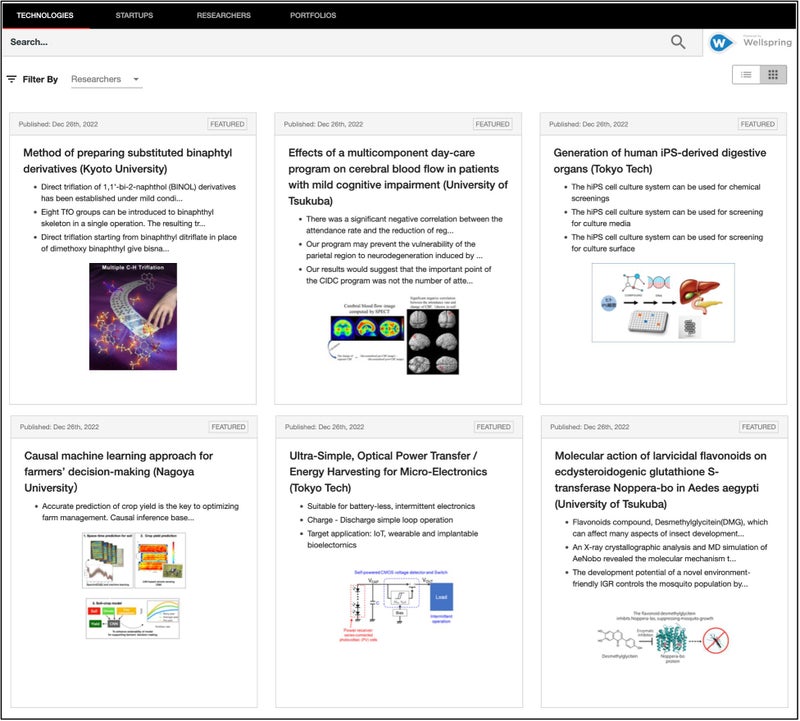
Task: Open the Causal machine learning approach article
Action: tap(118, 471)
